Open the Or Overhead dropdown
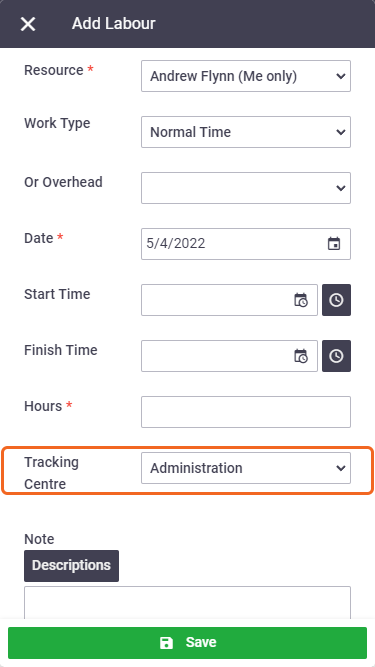 246,188
